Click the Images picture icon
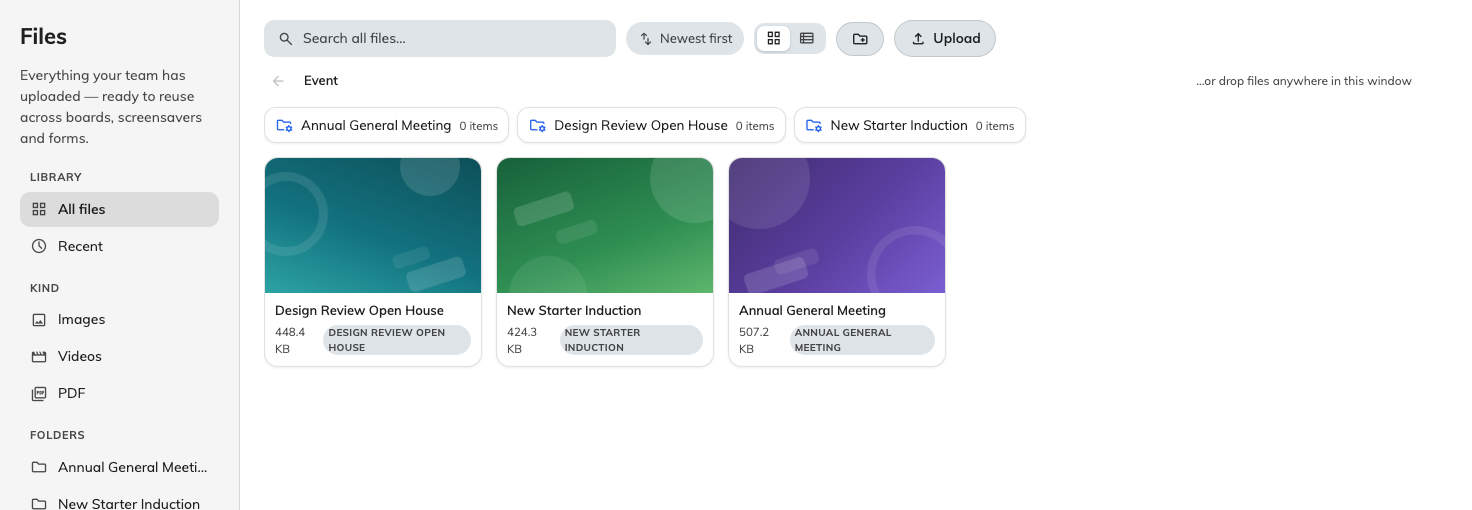This screenshot has height=510, width=1472. 39,320
